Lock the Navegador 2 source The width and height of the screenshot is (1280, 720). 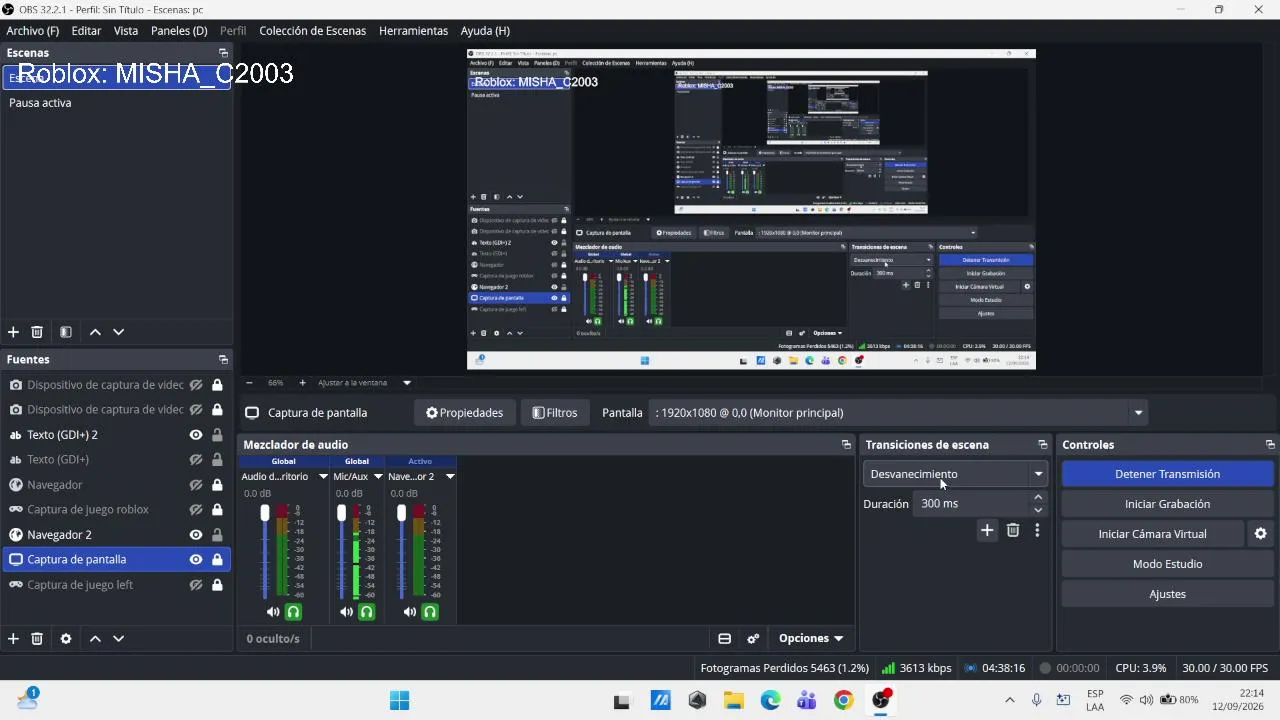(217, 535)
